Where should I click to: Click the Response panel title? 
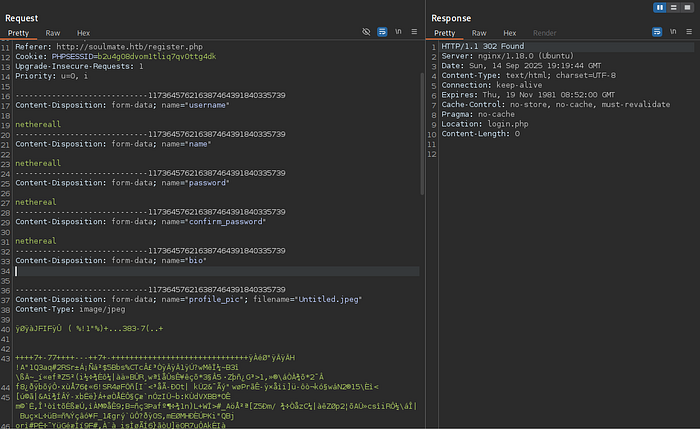[x=451, y=18]
